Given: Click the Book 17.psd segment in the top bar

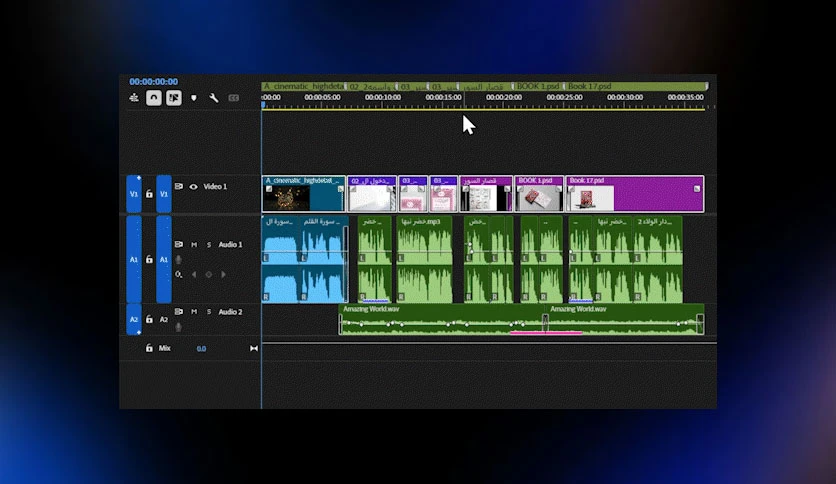Looking at the screenshot, I should point(637,86).
